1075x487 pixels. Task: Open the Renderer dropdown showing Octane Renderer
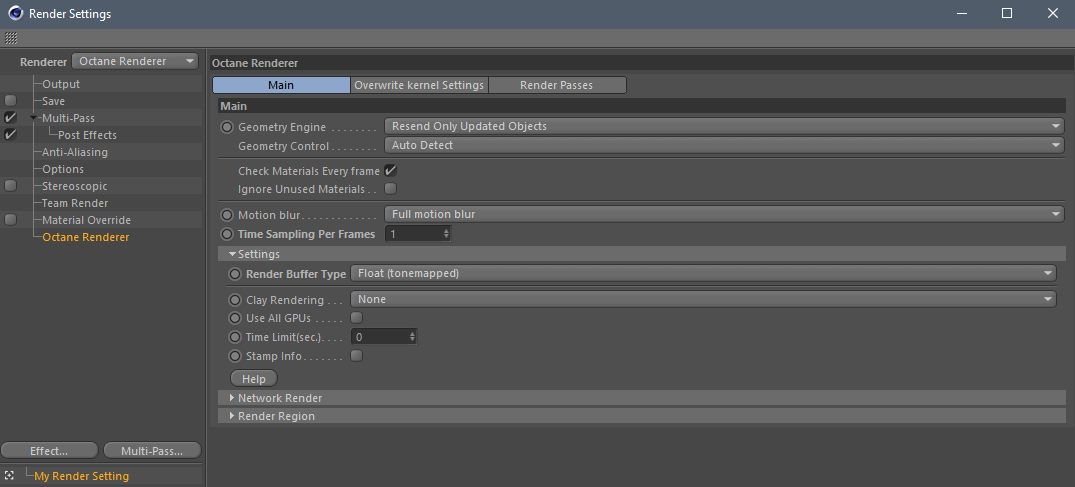click(134, 61)
